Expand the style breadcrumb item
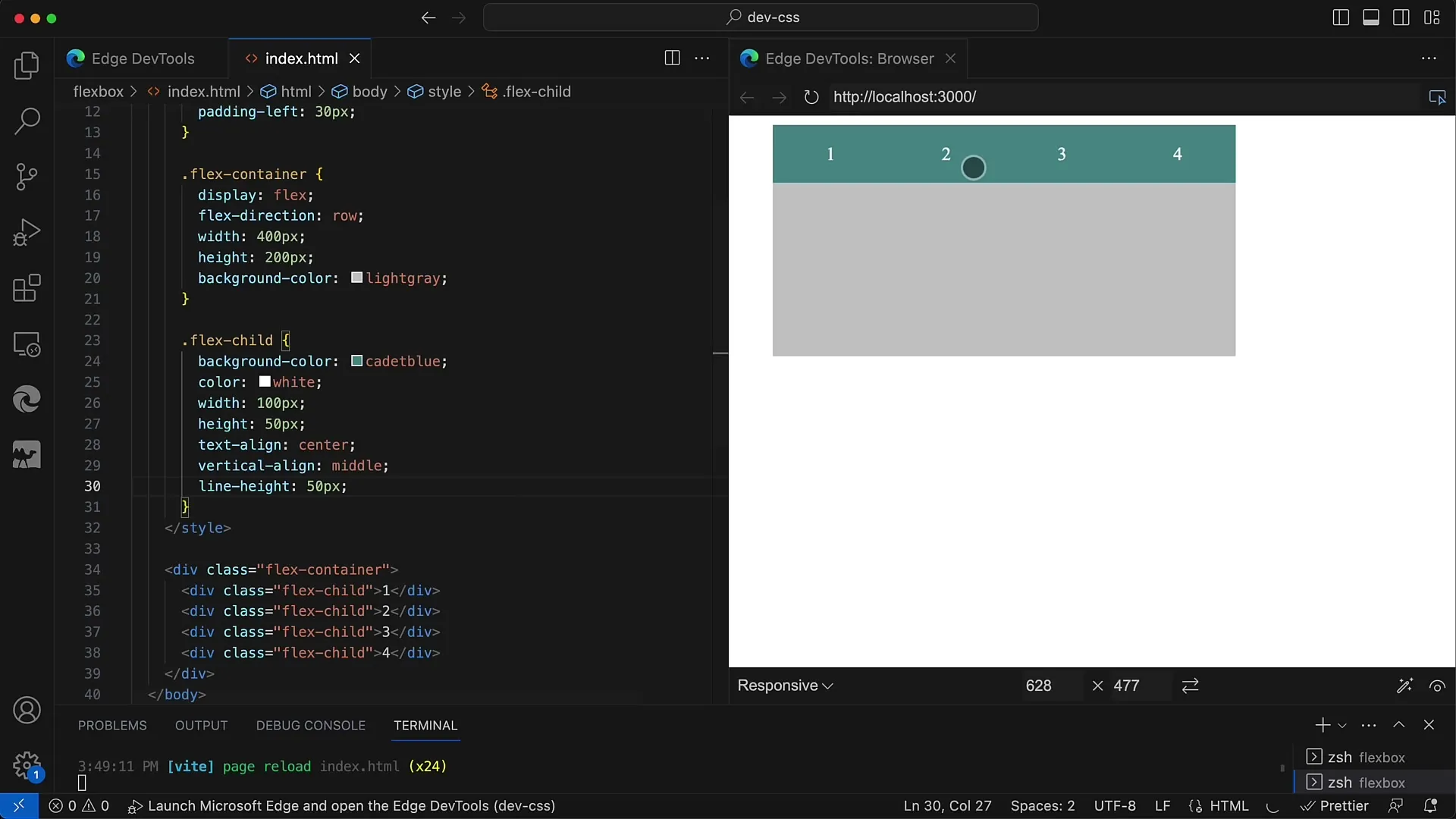Viewport: 1456px width, 819px height. (x=435, y=92)
